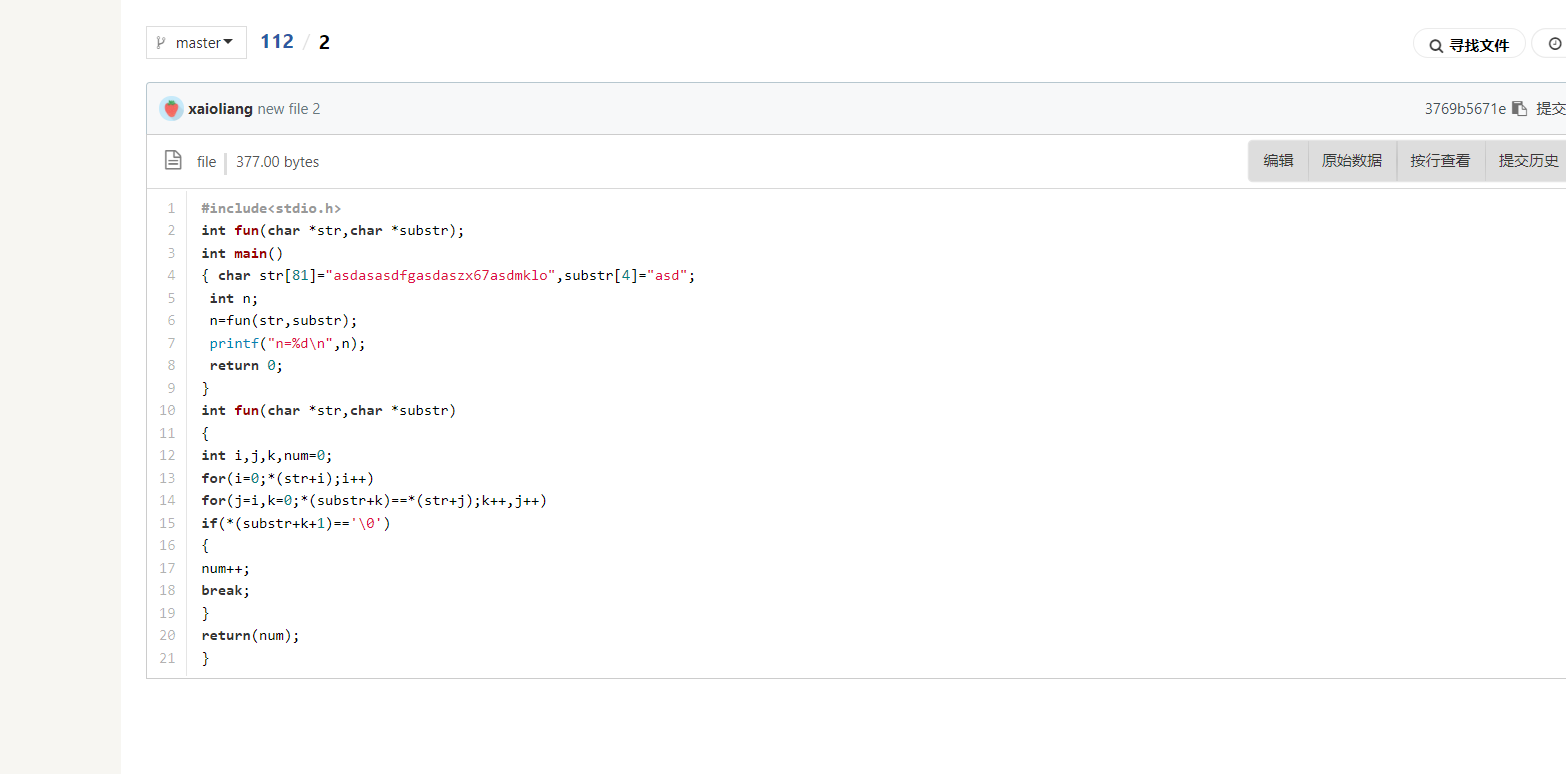
Task: Open the 'new file 2' commit message
Action: pyautogui.click(x=289, y=109)
